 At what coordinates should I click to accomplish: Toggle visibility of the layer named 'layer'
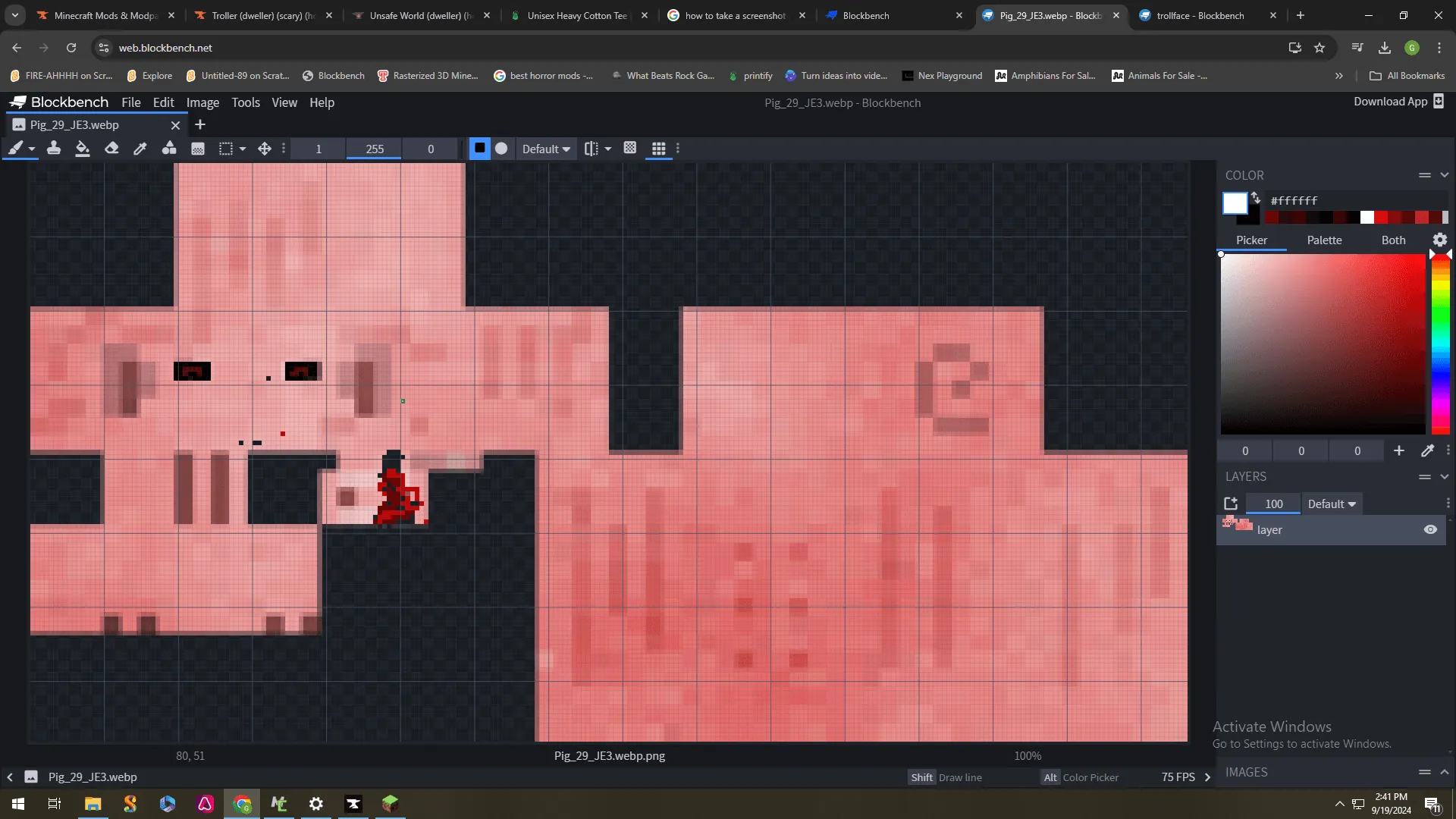[1430, 529]
